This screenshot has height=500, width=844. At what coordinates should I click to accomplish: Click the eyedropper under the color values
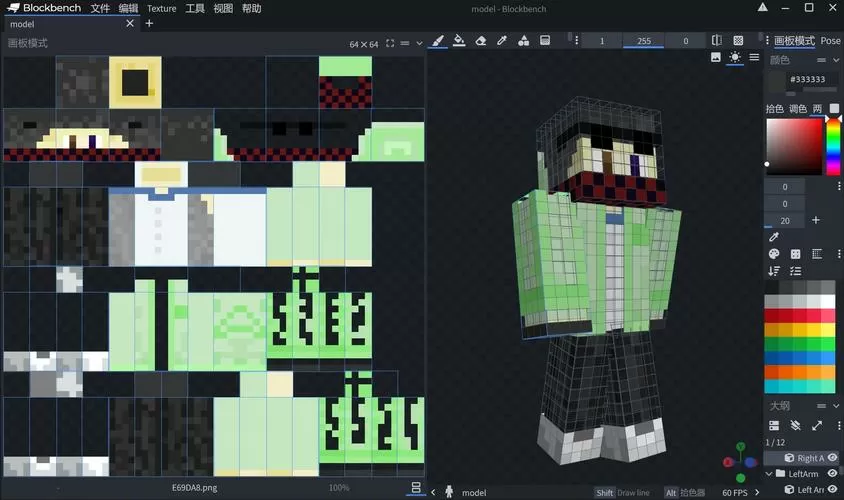774,237
